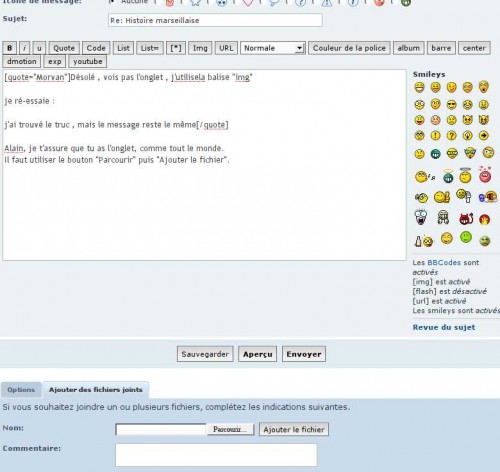Toggle bold B formatting button

[9, 48]
